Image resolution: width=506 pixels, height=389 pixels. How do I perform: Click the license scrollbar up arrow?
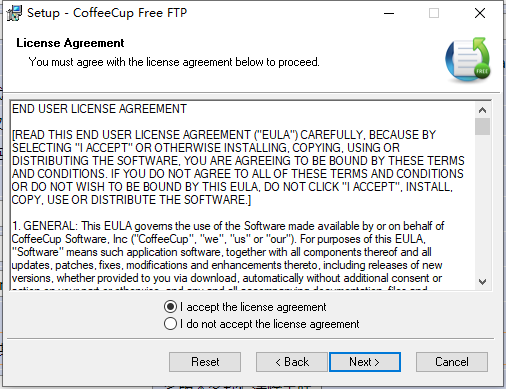coord(482,110)
